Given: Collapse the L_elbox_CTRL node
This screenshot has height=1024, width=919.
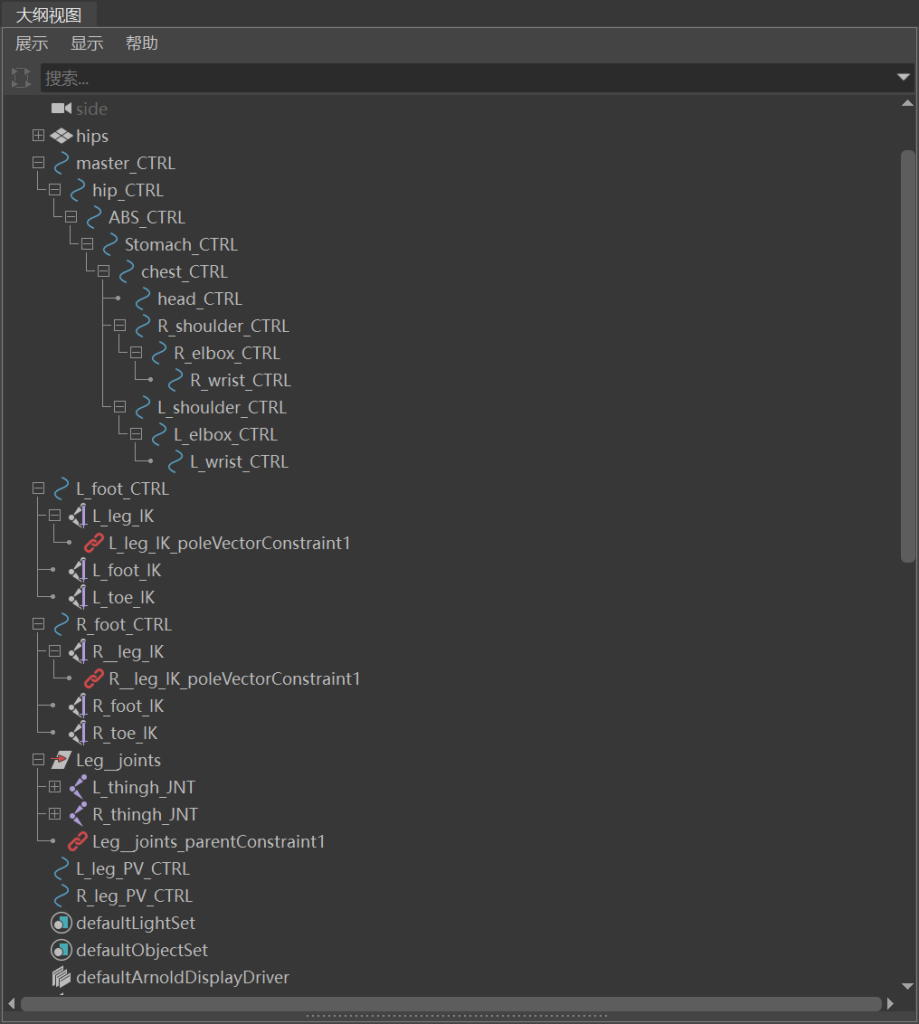Looking at the screenshot, I should pos(136,434).
